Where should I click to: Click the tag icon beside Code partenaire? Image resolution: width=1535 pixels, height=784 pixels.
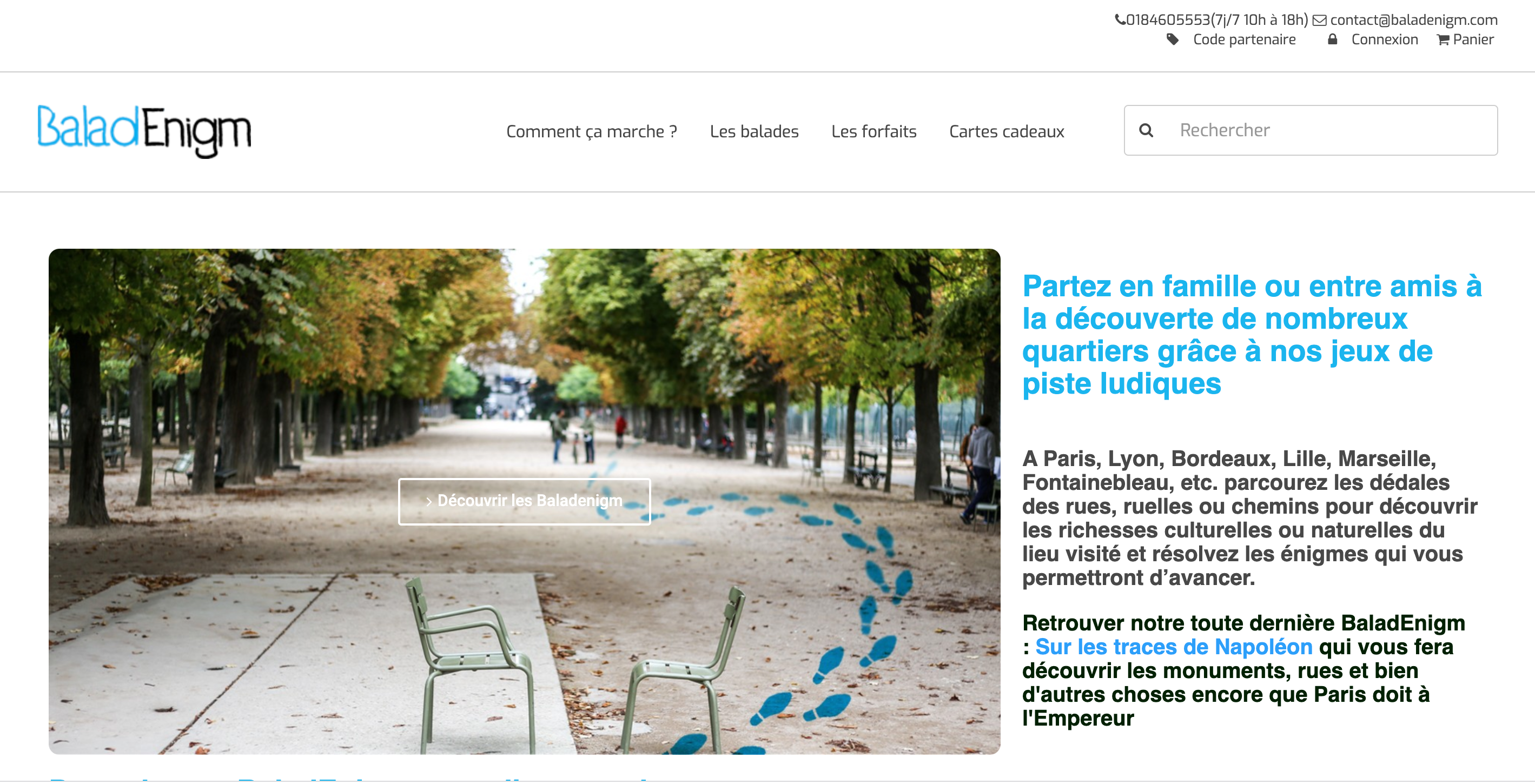coord(1172,39)
